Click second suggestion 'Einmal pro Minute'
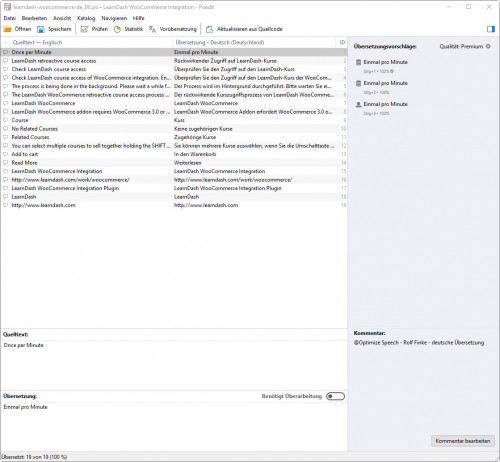Screen dimensions: 500x462 (385, 83)
